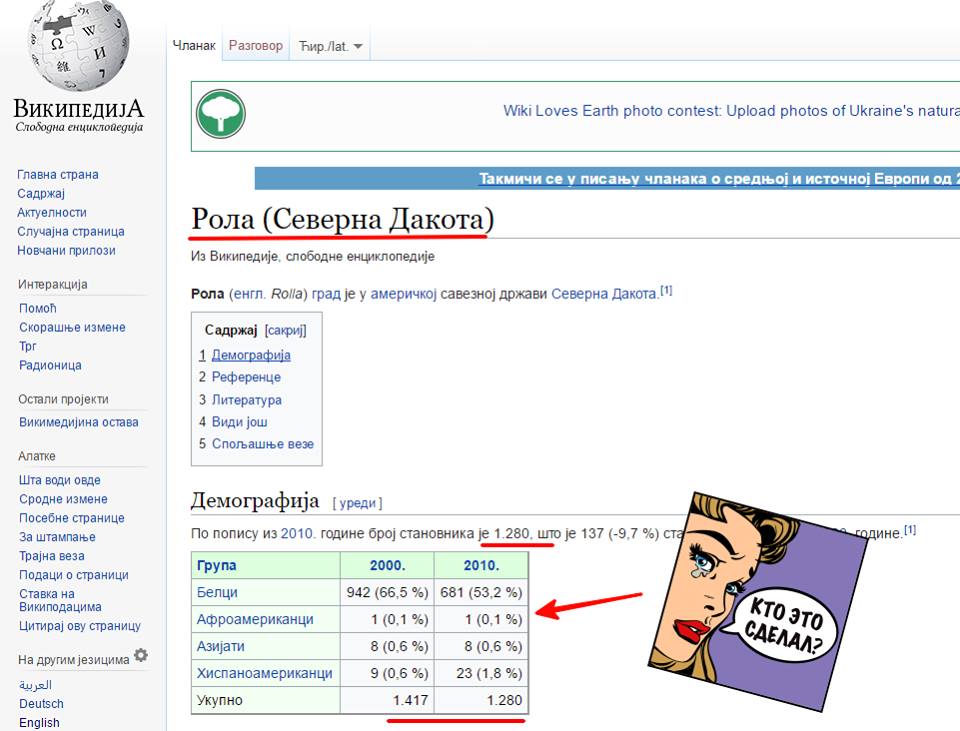Click the уреди edit link for Демографија
960x731 pixels.
[x=357, y=503]
